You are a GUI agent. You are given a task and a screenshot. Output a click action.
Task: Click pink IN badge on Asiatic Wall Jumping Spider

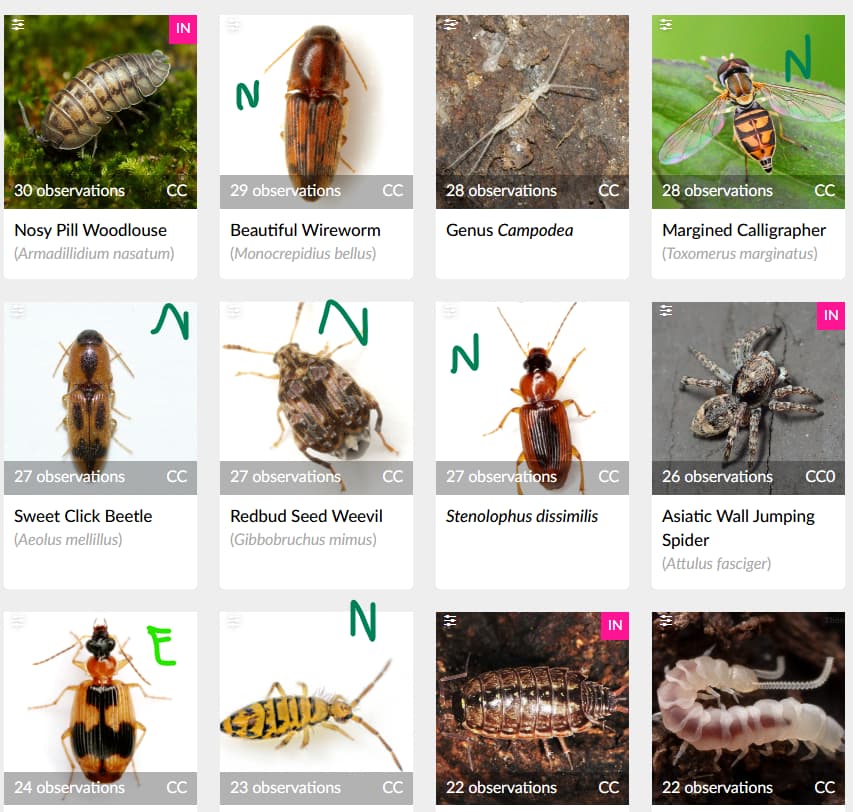(x=831, y=315)
